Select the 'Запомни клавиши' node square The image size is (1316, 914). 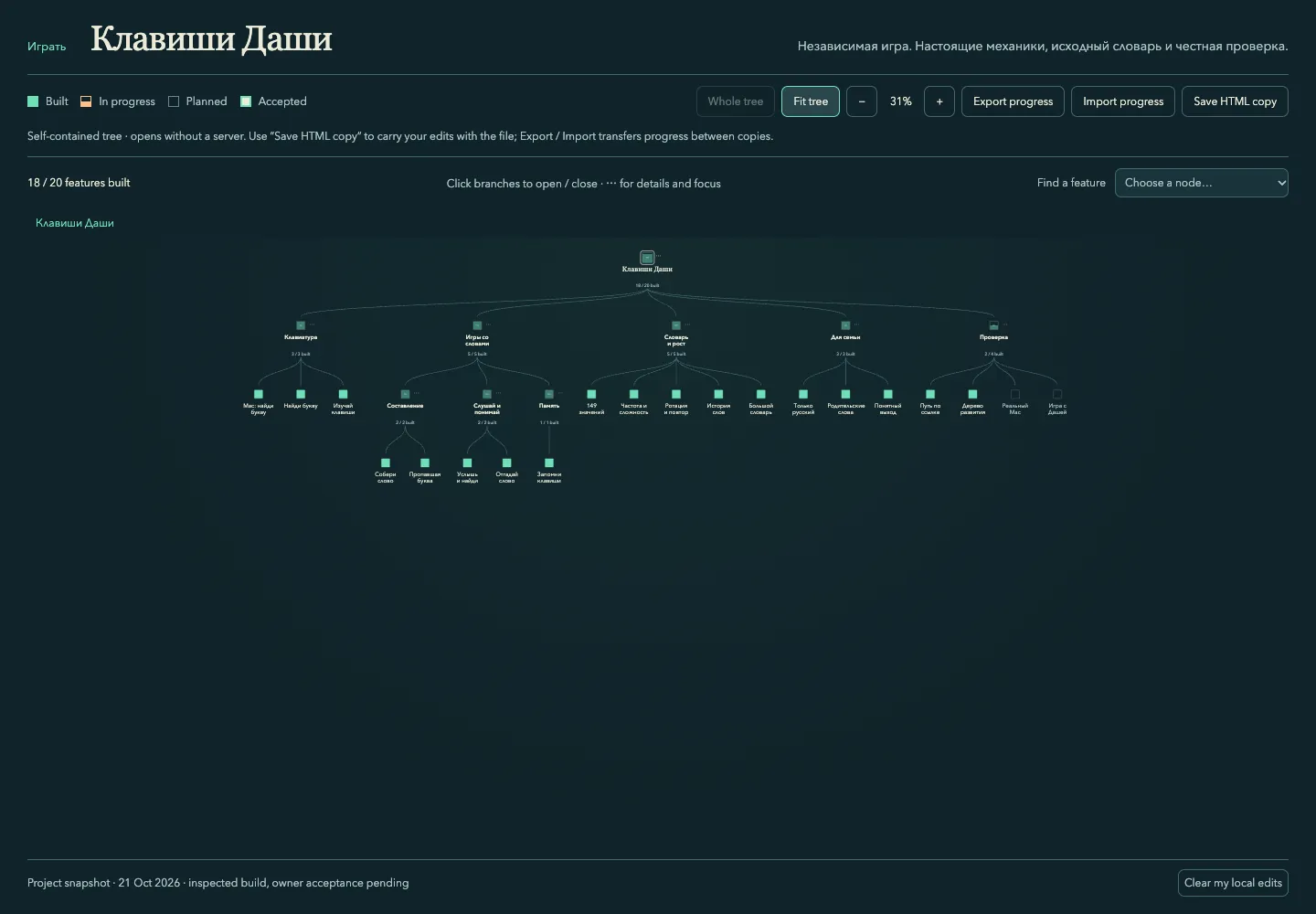549,462
